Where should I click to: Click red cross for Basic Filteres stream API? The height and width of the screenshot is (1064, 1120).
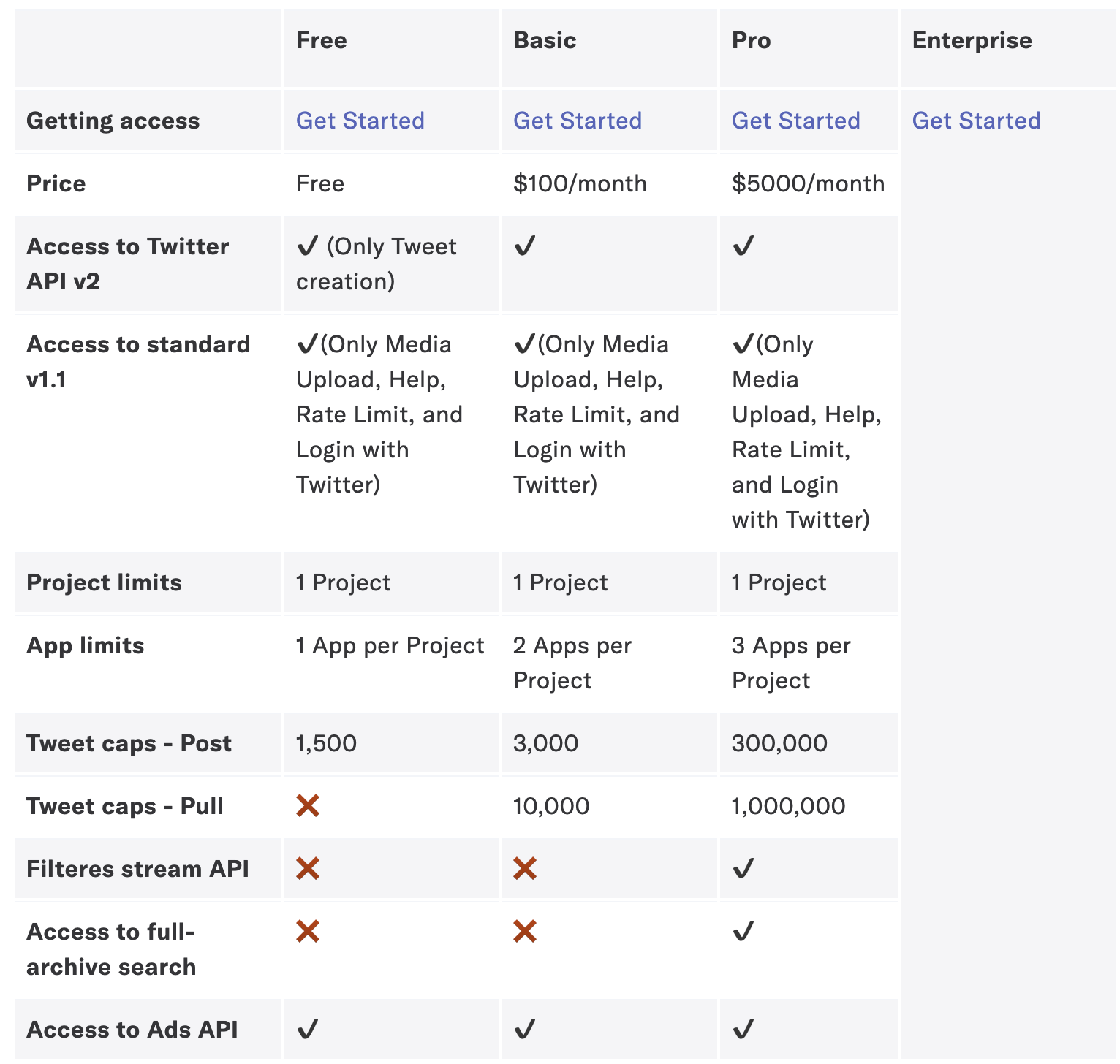[525, 869]
